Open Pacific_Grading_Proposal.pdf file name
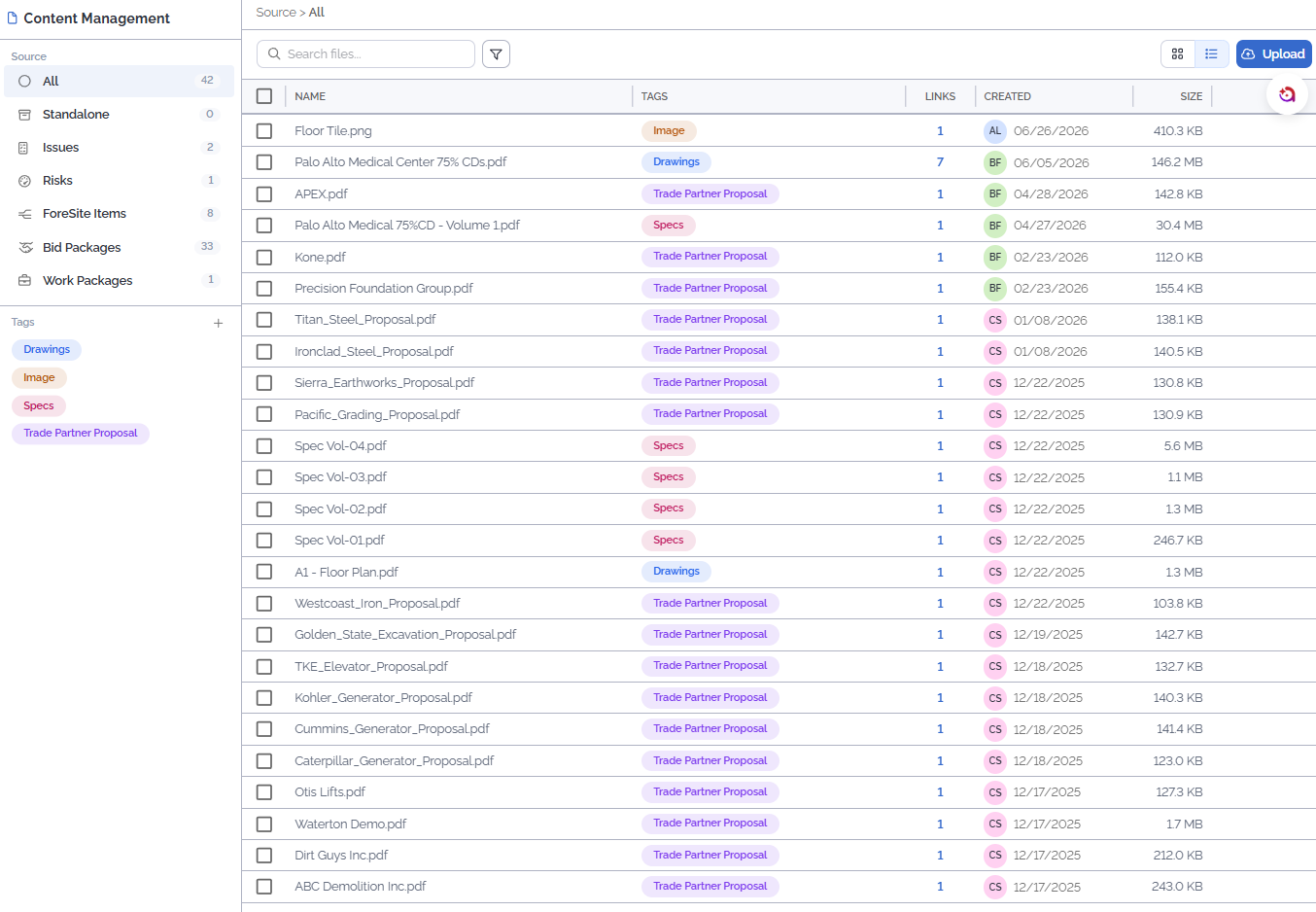 377,415
